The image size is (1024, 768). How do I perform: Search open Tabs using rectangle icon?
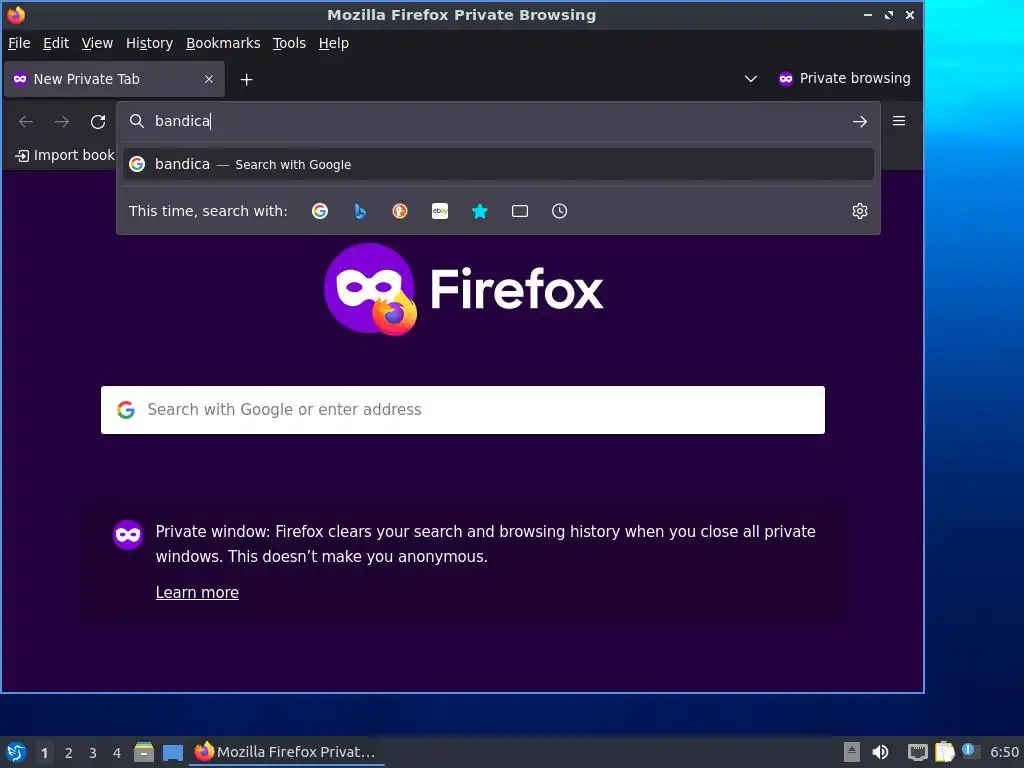pyautogui.click(x=520, y=211)
